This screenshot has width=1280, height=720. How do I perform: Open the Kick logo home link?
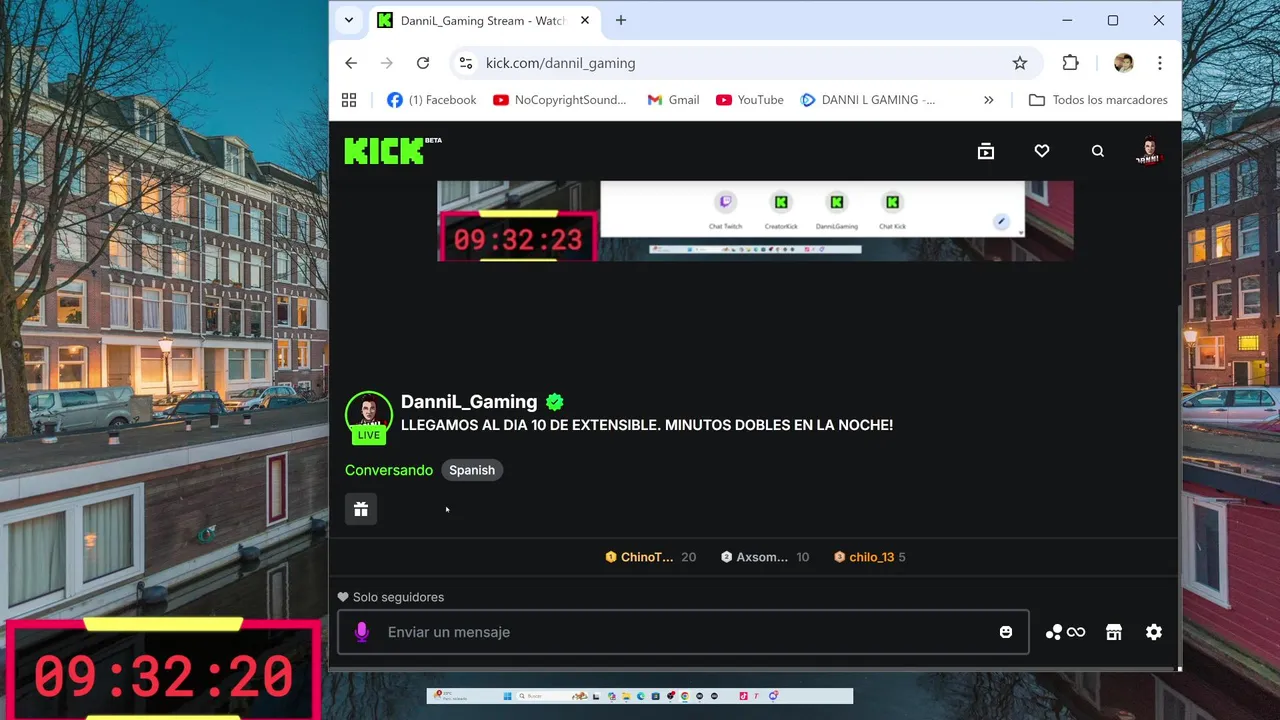point(385,151)
